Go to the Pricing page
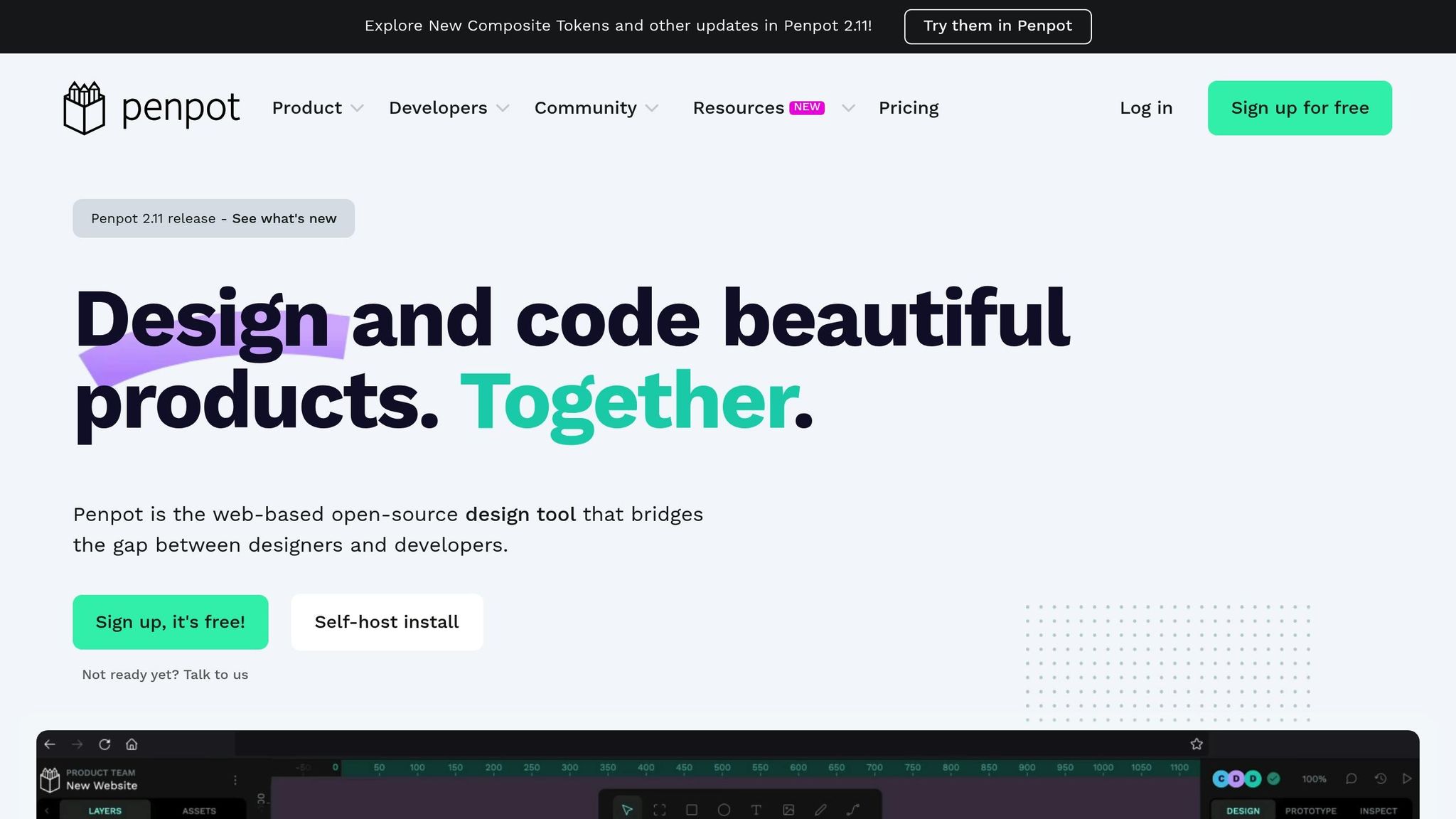This screenshot has width=1456, height=819. pos(908,108)
